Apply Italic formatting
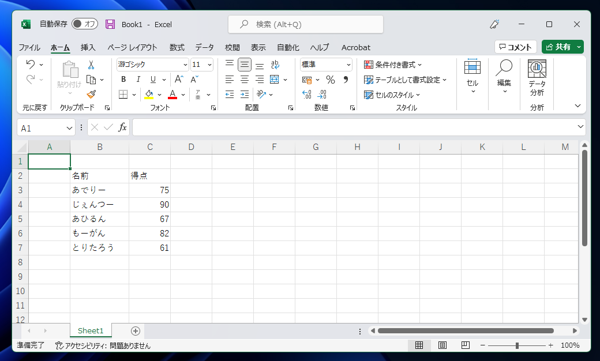The image size is (600, 361). point(138,79)
